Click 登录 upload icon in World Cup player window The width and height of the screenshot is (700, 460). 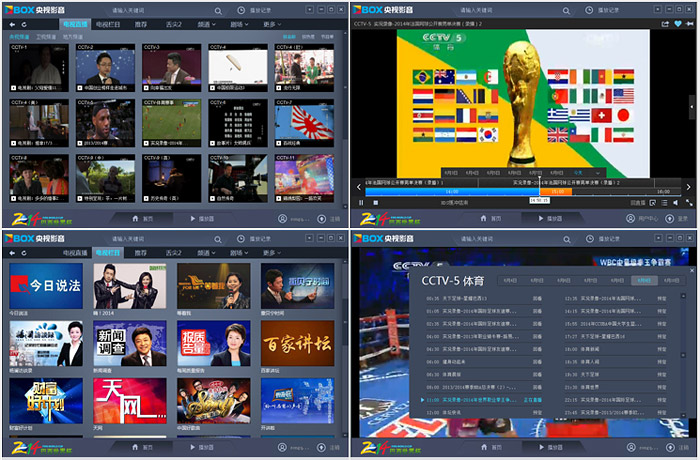pyautogui.click(x=669, y=219)
